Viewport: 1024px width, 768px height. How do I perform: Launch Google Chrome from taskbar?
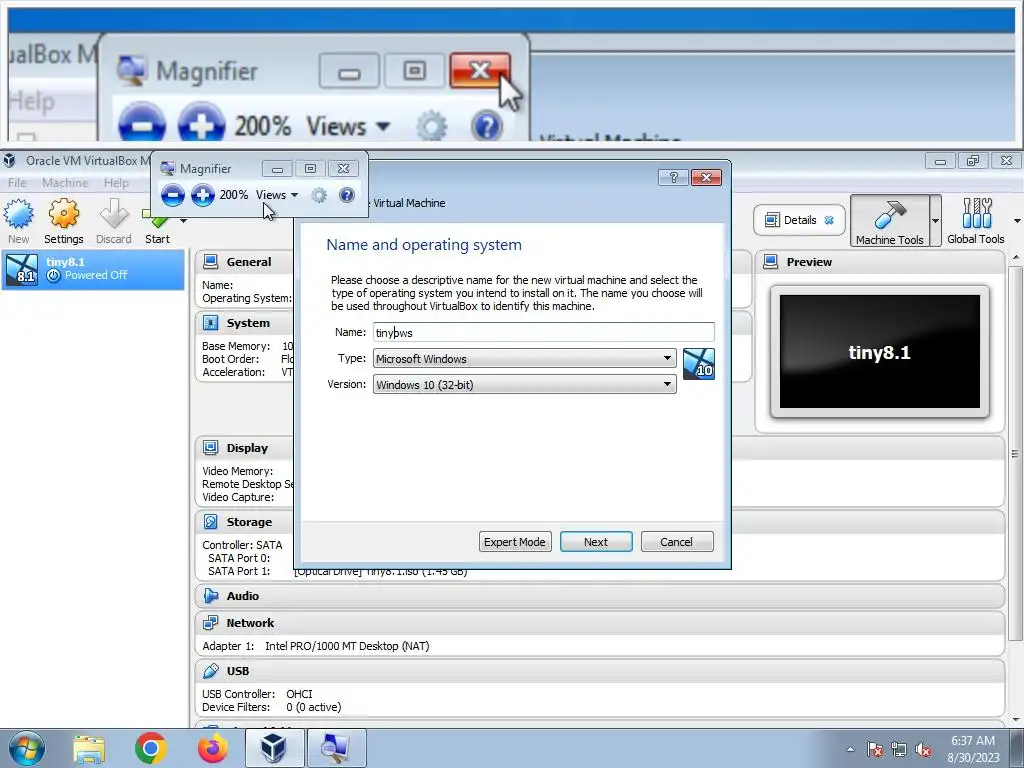(x=150, y=748)
